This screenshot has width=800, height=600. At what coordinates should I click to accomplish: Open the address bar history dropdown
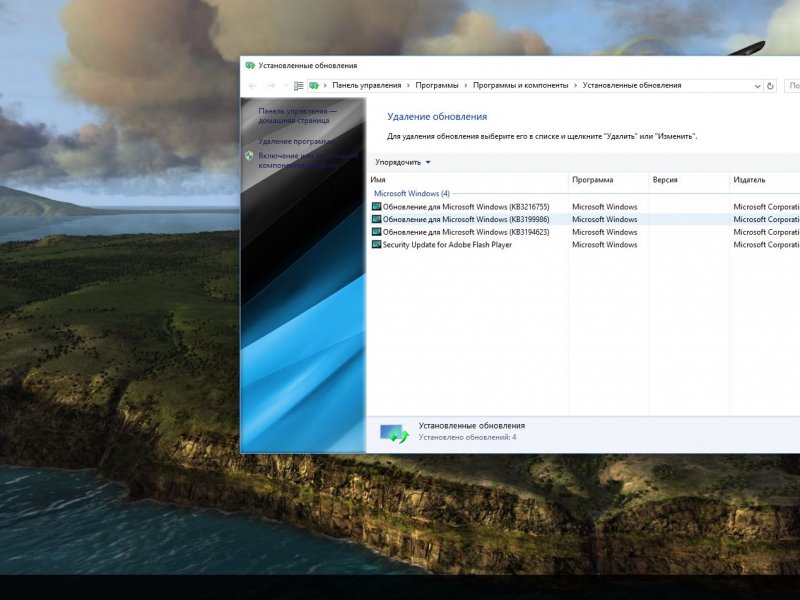tap(758, 86)
